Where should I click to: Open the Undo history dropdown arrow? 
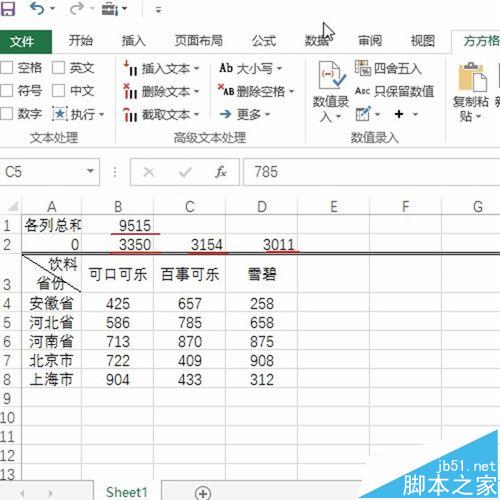pos(53,8)
